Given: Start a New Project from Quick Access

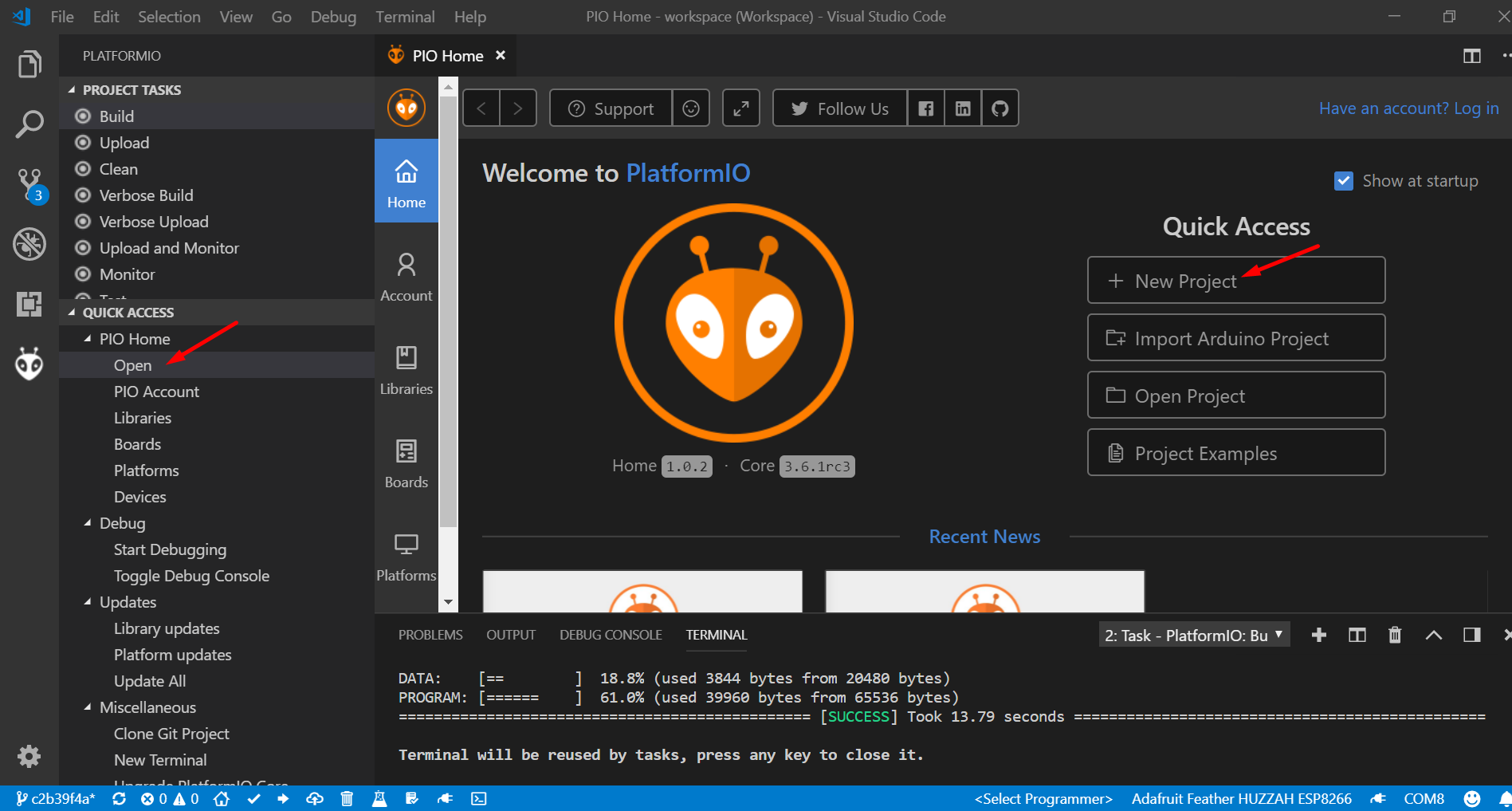Looking at the screenshot, I should point(1235,280).
